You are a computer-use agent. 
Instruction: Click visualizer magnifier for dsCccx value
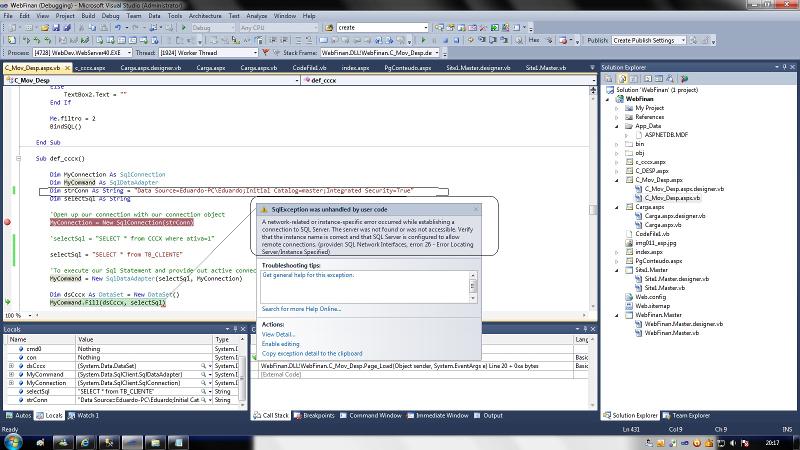[203, 366]
